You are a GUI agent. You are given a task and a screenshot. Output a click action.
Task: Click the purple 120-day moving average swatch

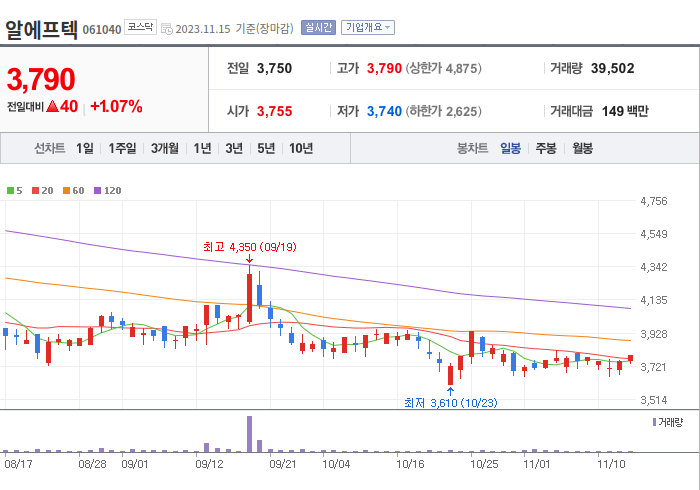97,191
